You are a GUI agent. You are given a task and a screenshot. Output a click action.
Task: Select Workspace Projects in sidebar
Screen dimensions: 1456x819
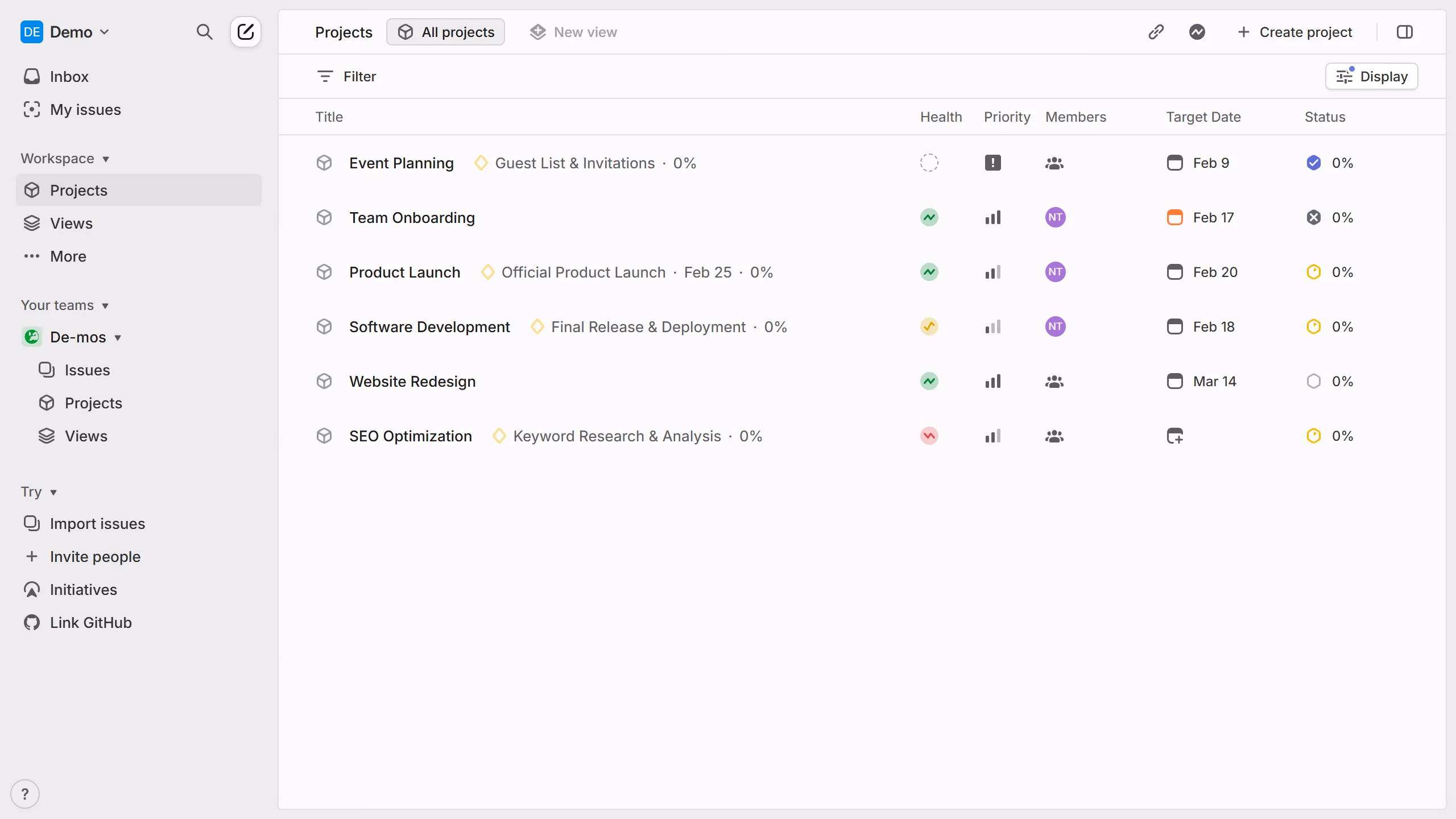click(x=139, y=190)
